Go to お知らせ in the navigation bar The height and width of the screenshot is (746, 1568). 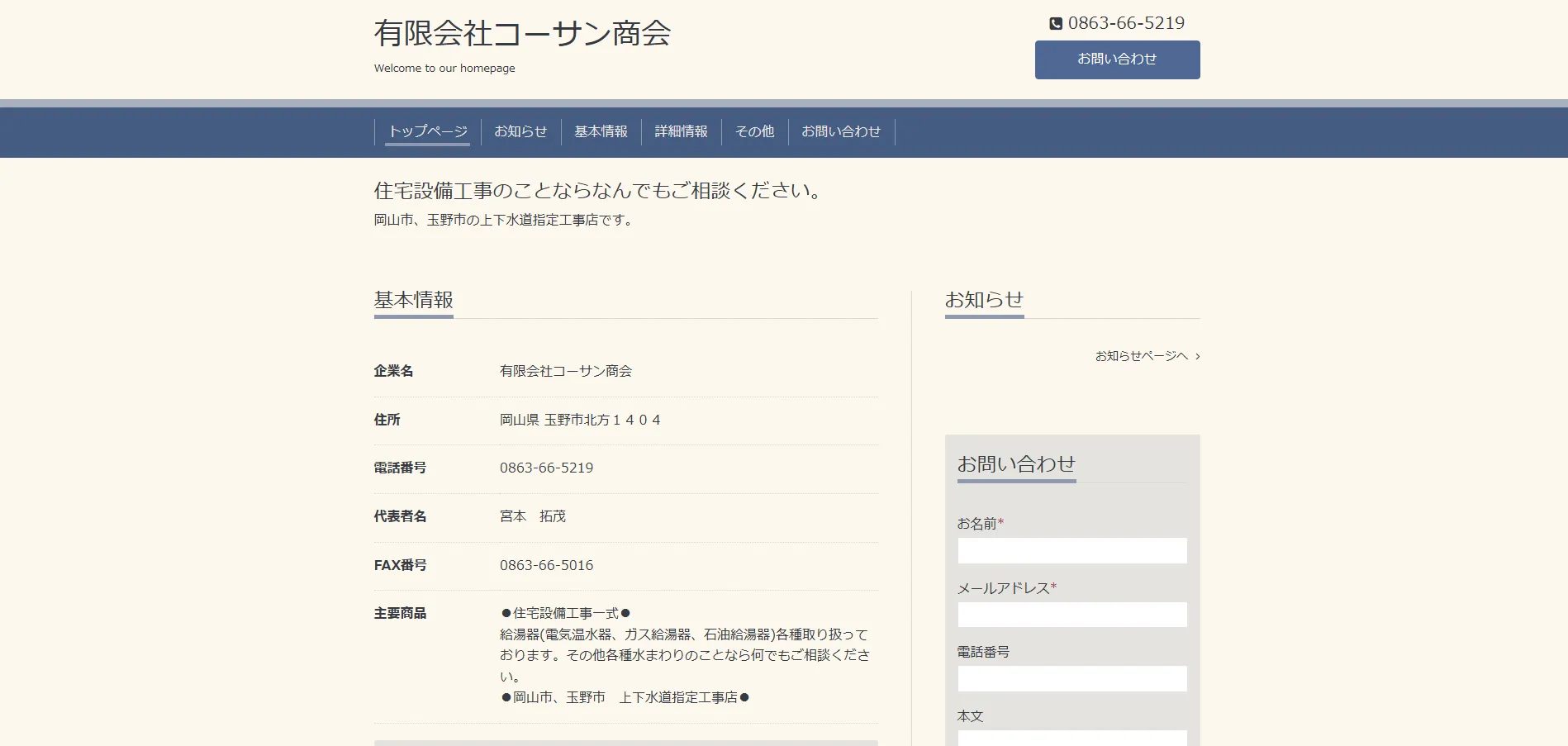pos(520,131)
